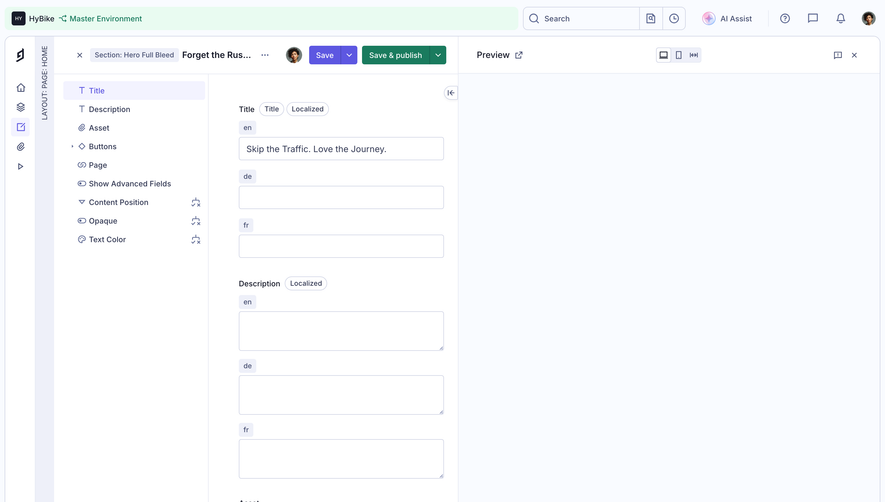Open the Save dropdown arrow

point(349,55)
